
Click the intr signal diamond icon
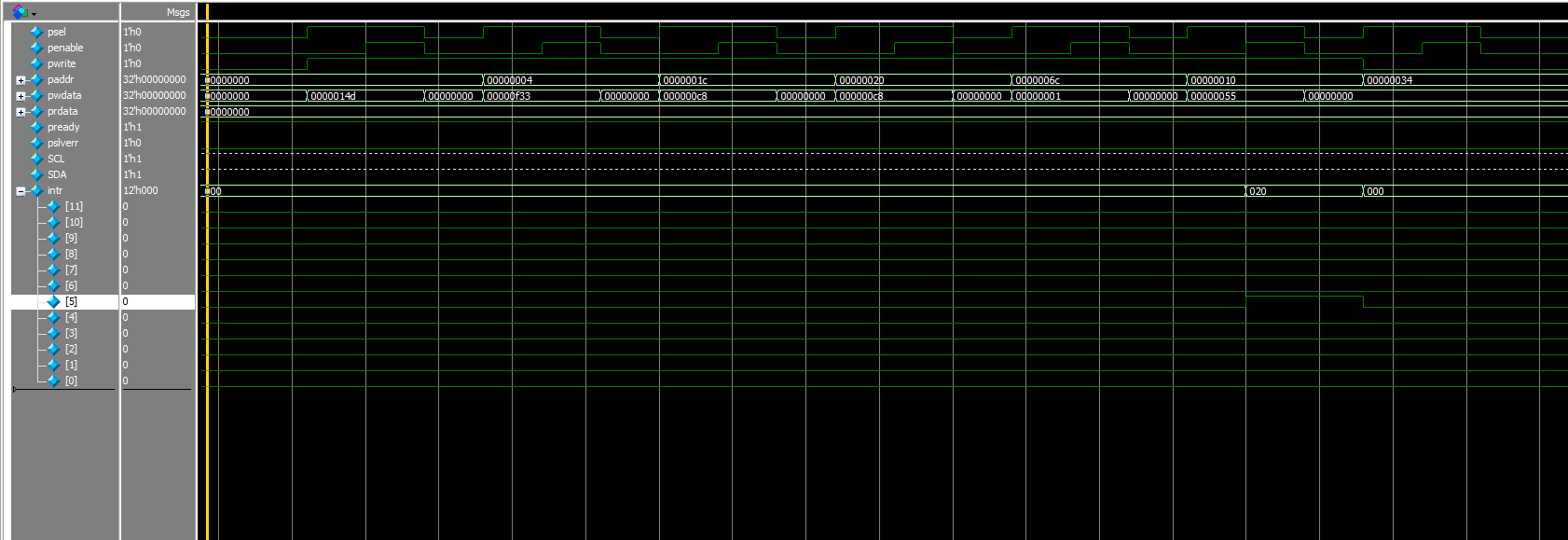36,190
